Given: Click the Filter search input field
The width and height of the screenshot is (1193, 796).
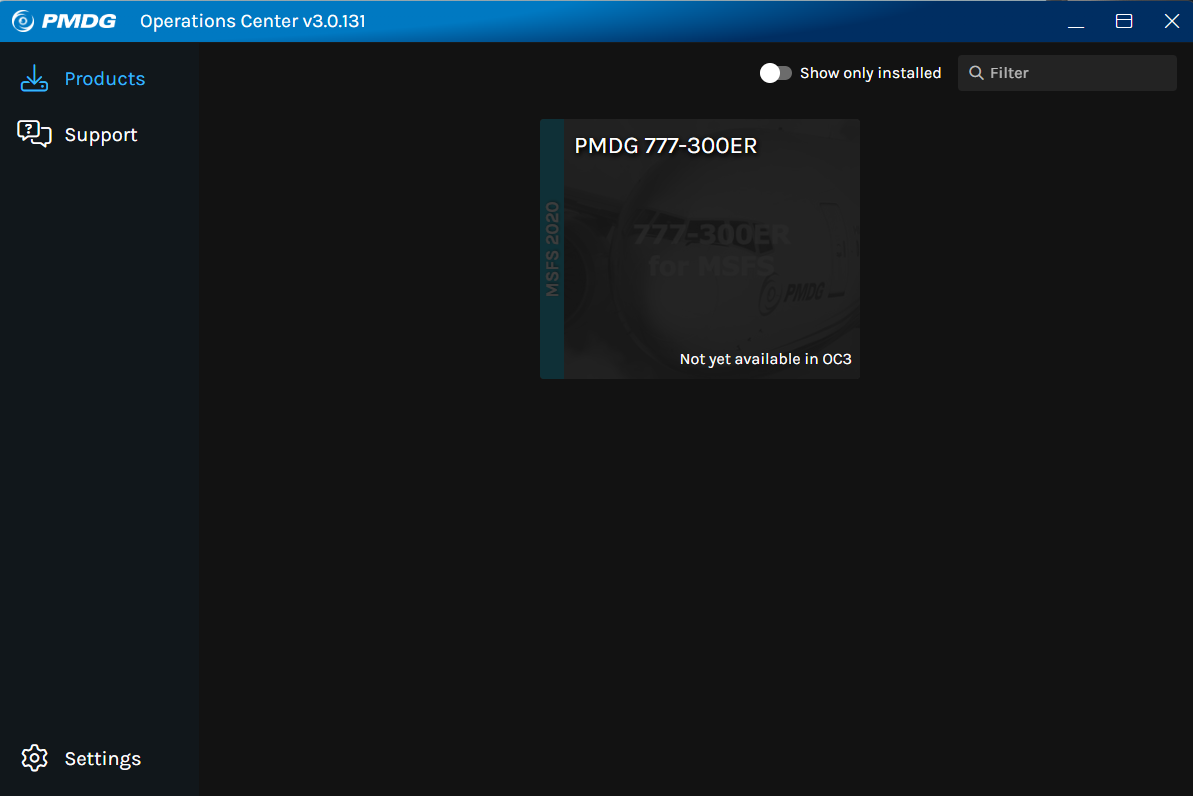Looking at the screenshot, I should click(1060, 72).
